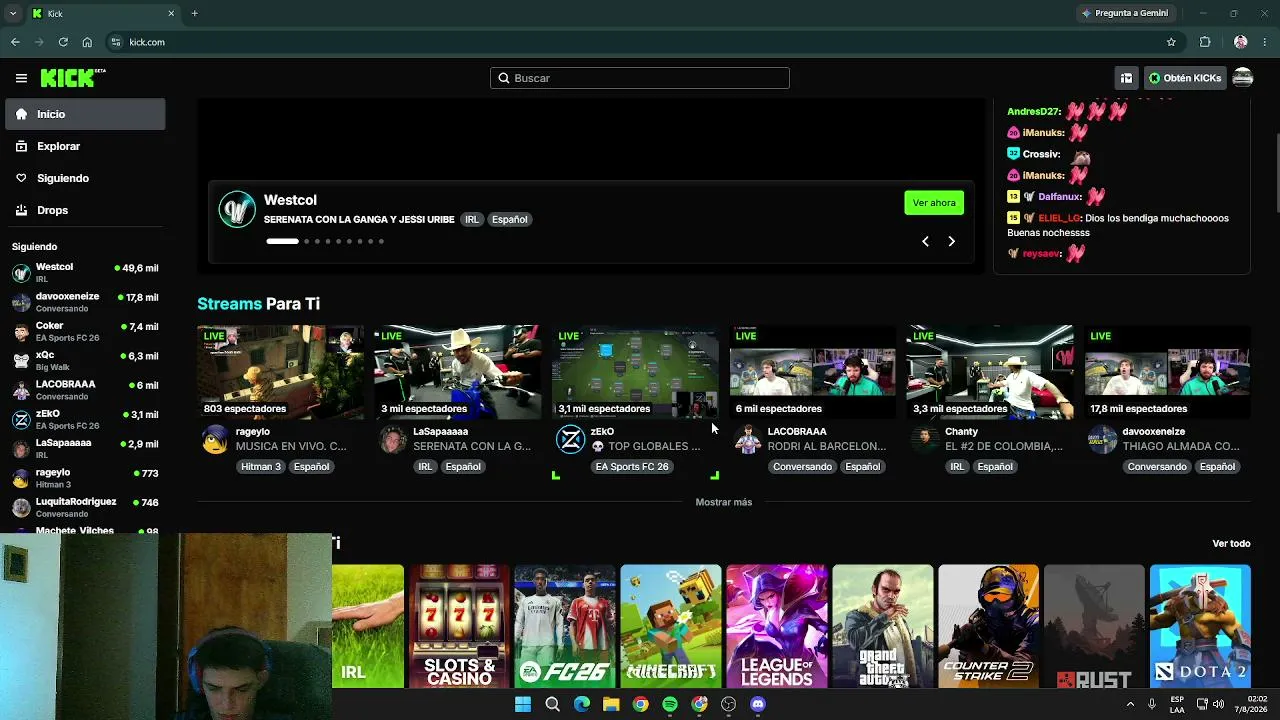
Task: Open LACOBRAAA's live stream thumbnail
Action: [x=812, y=372]
